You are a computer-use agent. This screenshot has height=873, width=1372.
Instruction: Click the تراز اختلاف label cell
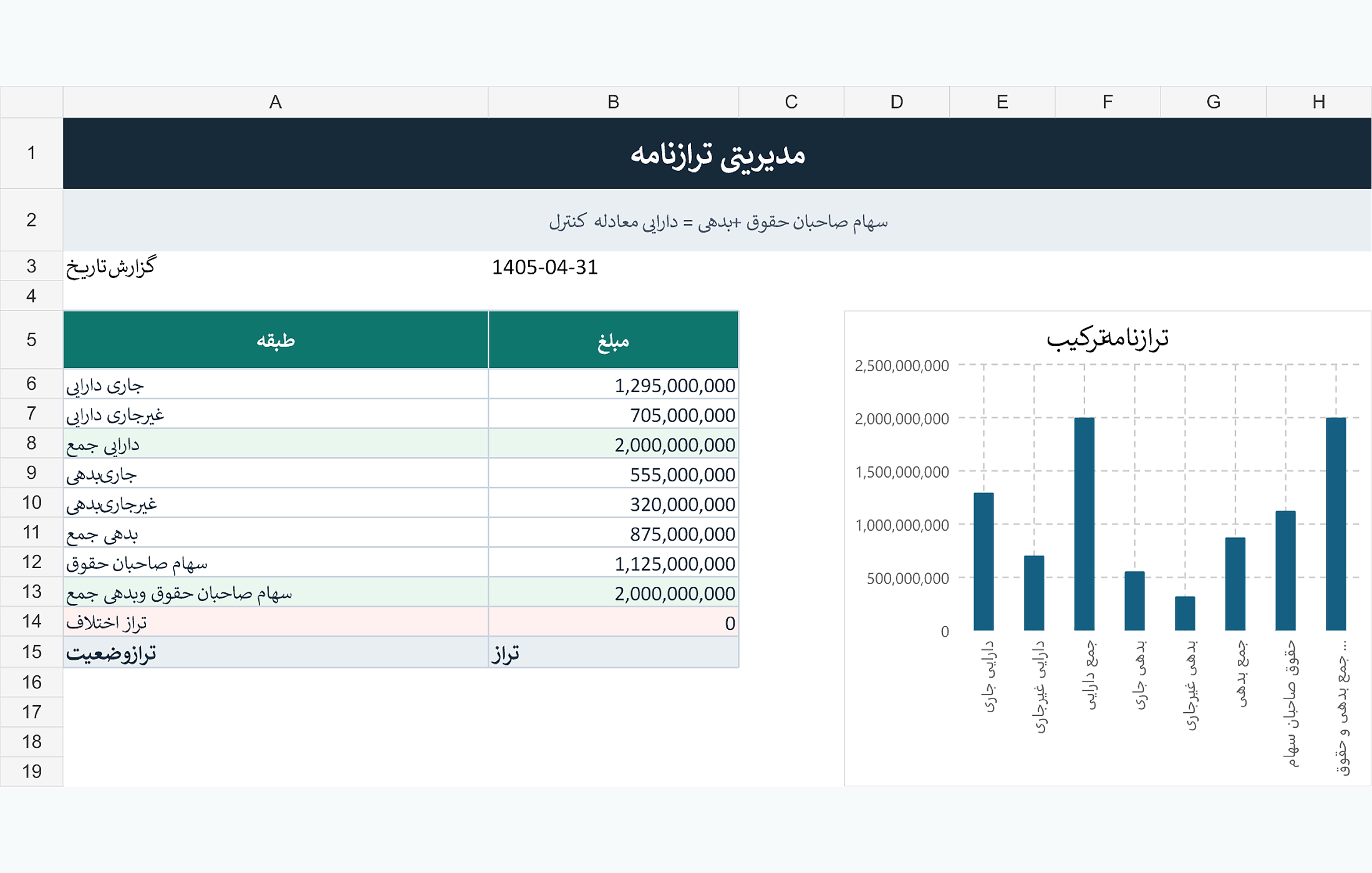coord(275,622)
